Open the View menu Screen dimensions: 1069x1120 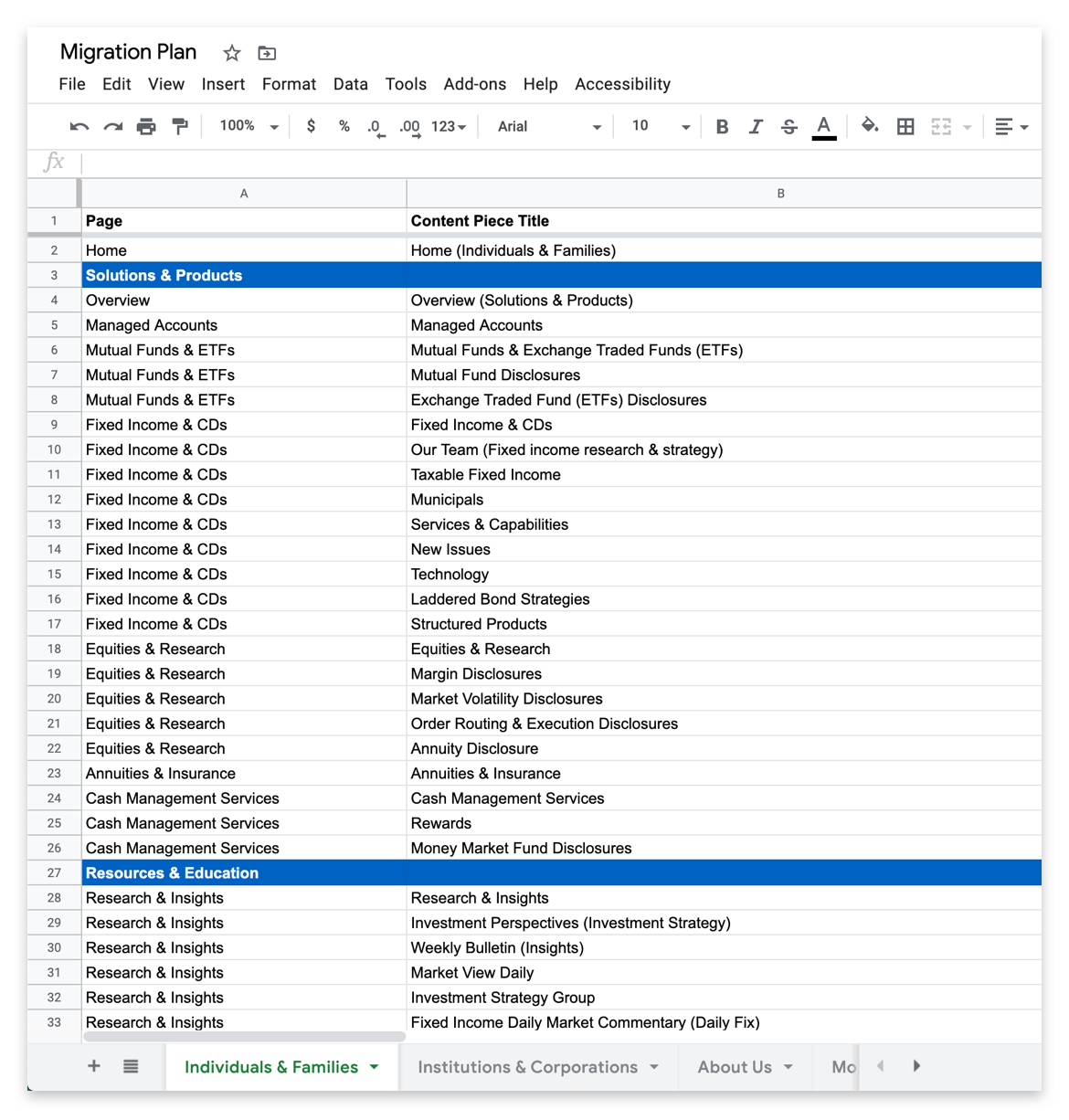(x=166, y=84)
